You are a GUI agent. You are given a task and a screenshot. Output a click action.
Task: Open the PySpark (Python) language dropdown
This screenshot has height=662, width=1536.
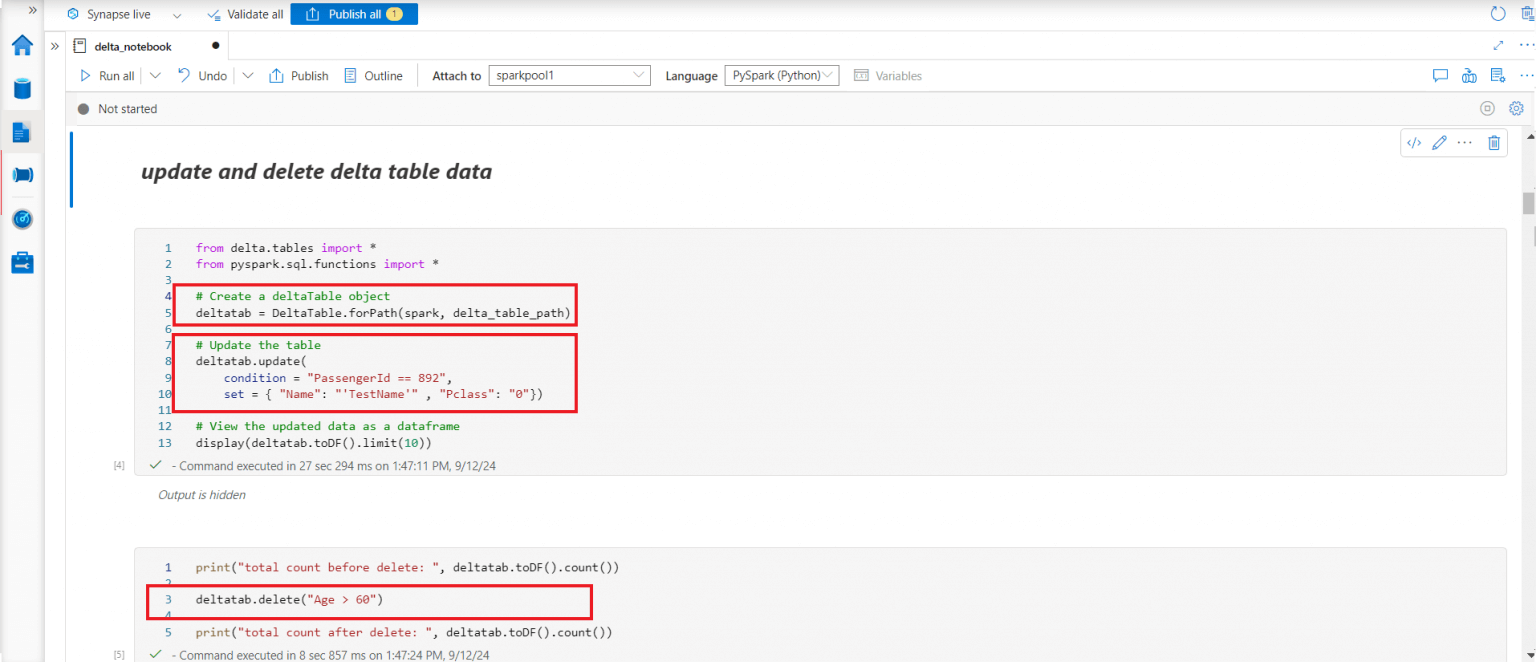pos(782,76)
